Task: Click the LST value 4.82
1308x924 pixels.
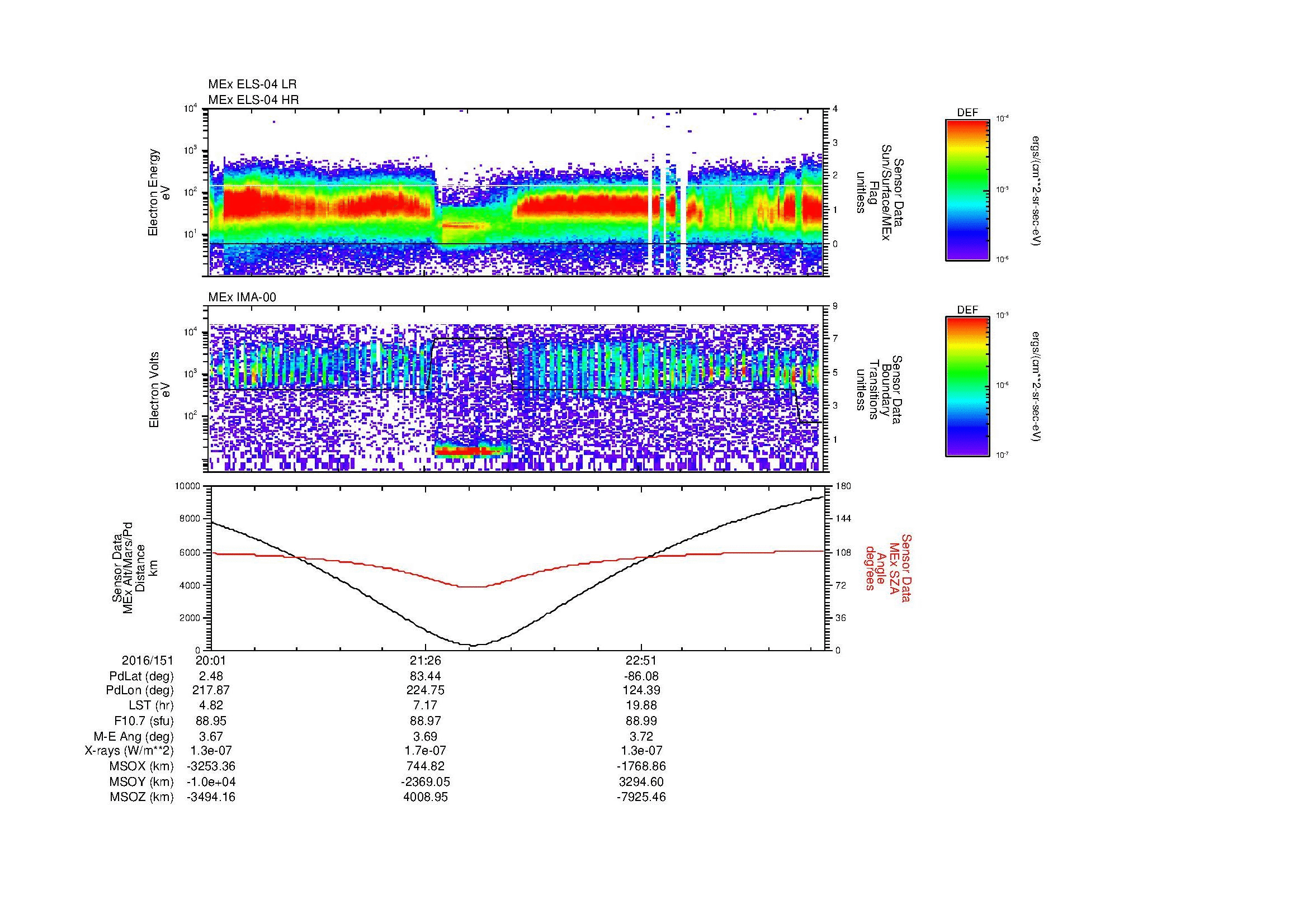Action: tap(211, 705)
